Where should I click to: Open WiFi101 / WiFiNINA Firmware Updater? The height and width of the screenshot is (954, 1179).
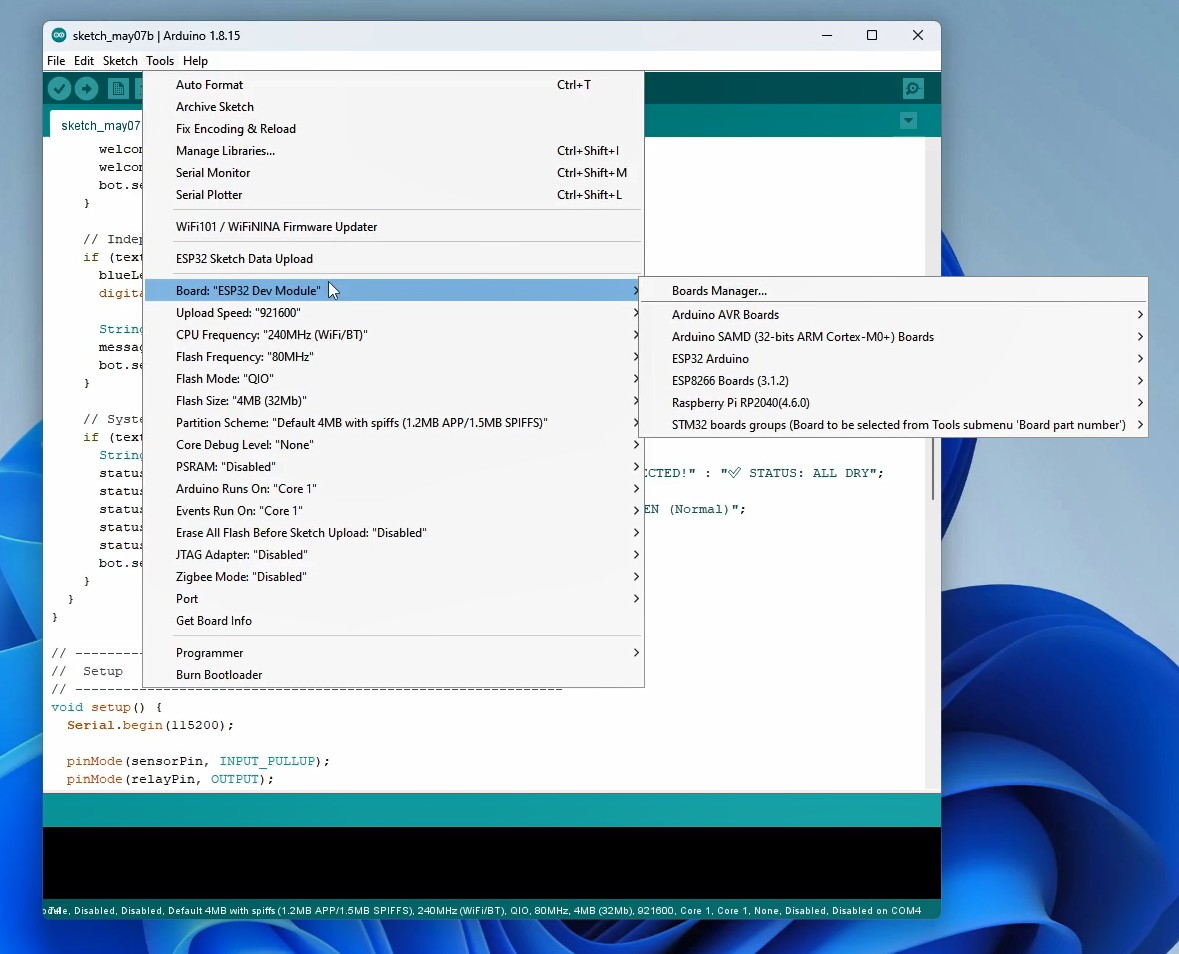[393, 226]
